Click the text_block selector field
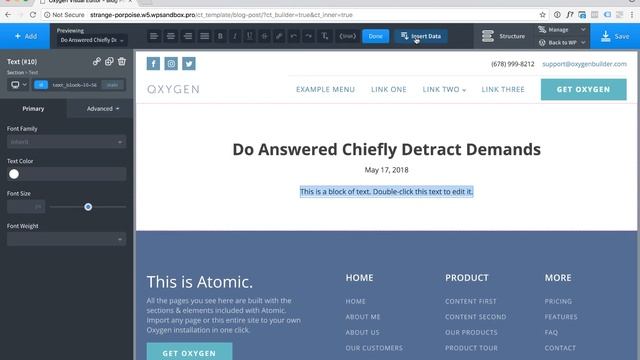The width and height of the screenshot is (640, 360). pyautogui.click(x=75, y=85)
